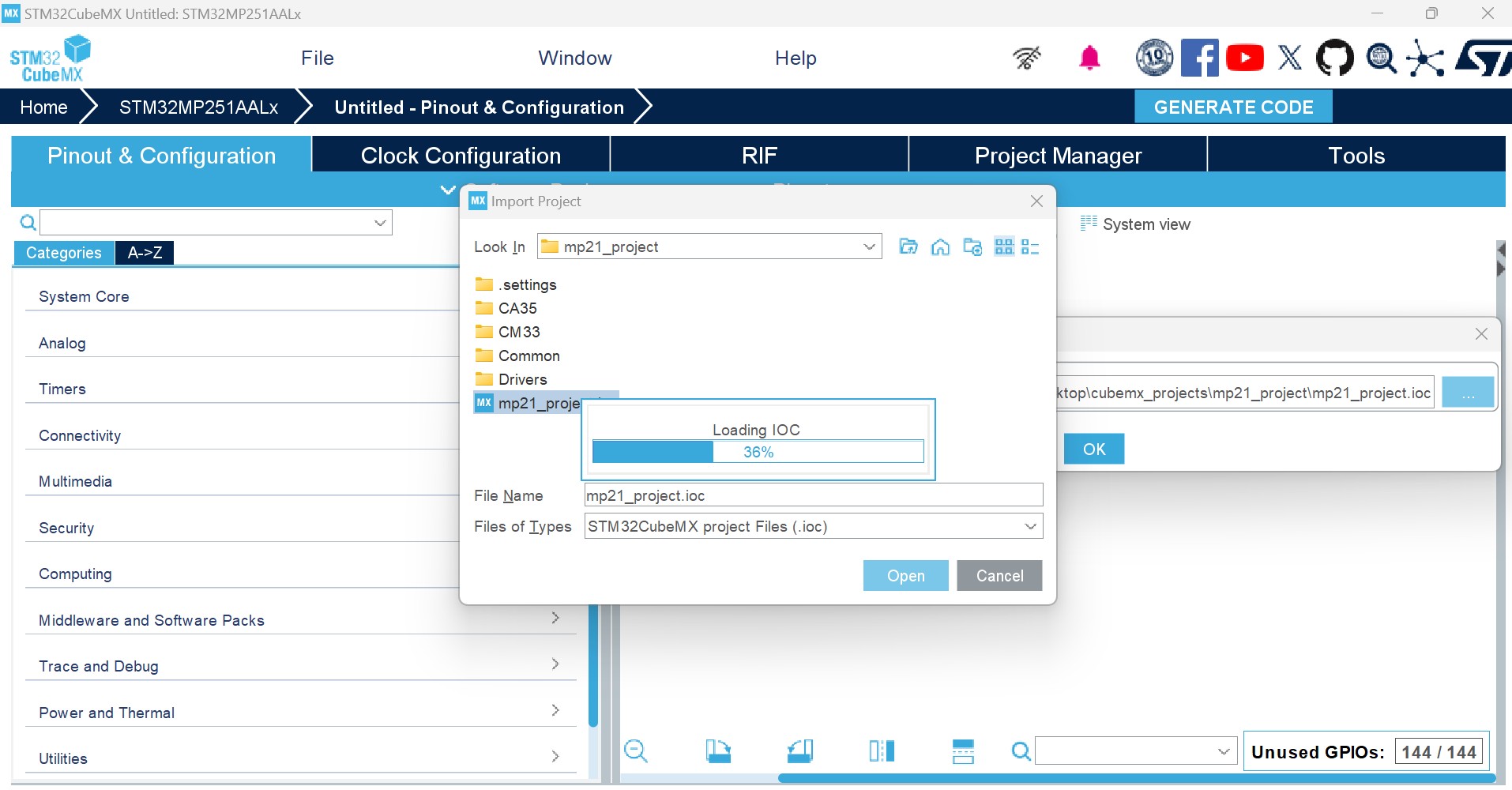This screenshot has height=790, width=1512.
Task: Select the Connectivity category
Action: pos(80,435)
